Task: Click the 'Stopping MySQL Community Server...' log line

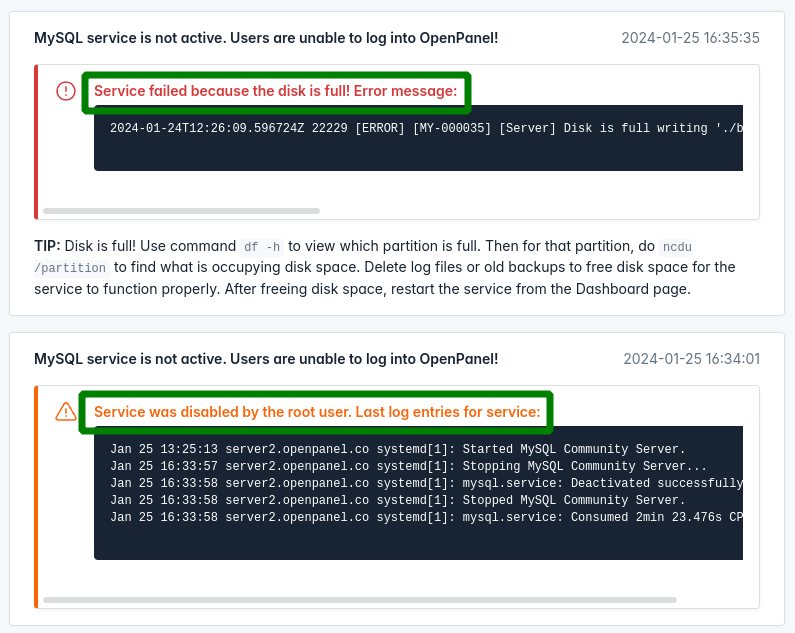Action: pos(408,466)
